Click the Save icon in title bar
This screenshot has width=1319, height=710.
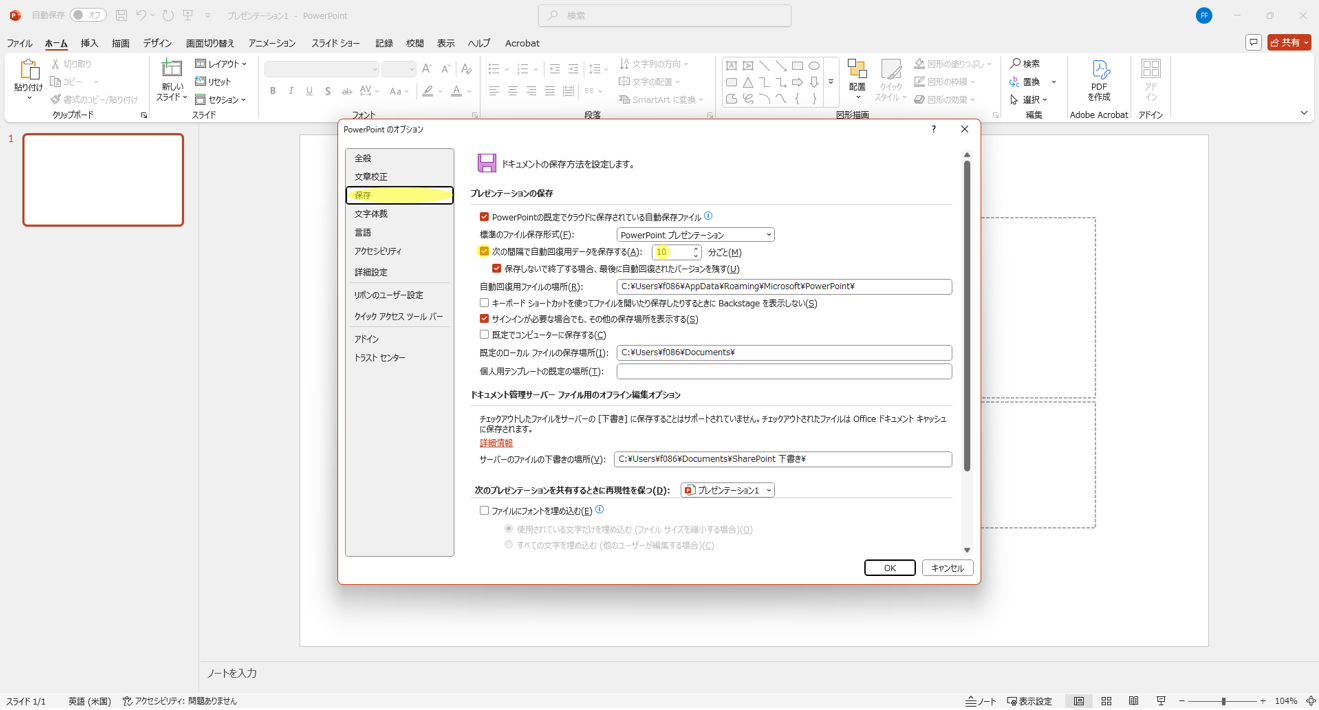(121, 16)
